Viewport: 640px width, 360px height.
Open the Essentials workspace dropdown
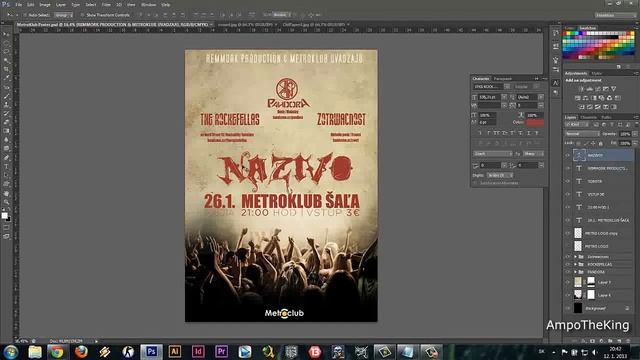[x=615, y=15]
